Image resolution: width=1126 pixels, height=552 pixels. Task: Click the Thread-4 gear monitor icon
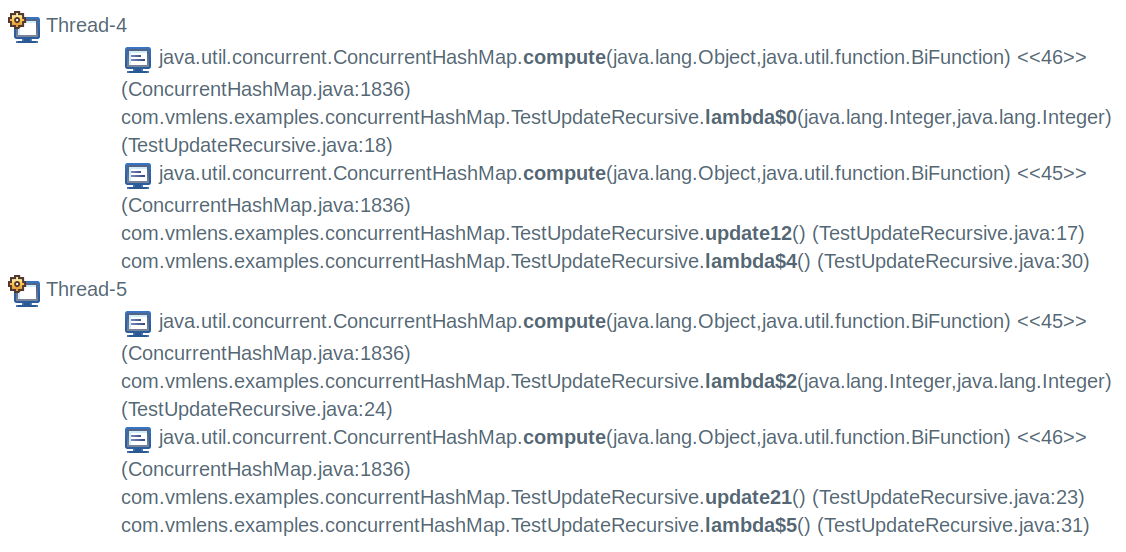point(24,27)
